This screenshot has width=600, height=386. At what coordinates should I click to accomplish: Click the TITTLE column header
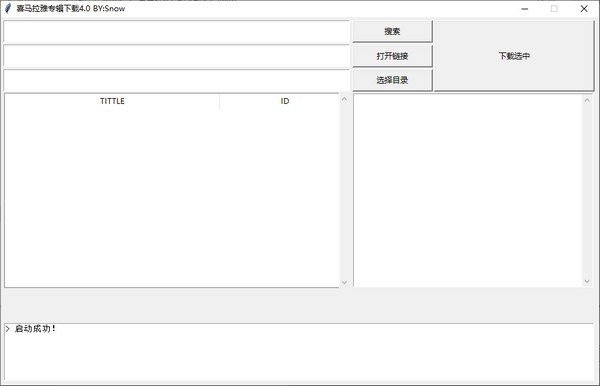click(x=112, y=101)
